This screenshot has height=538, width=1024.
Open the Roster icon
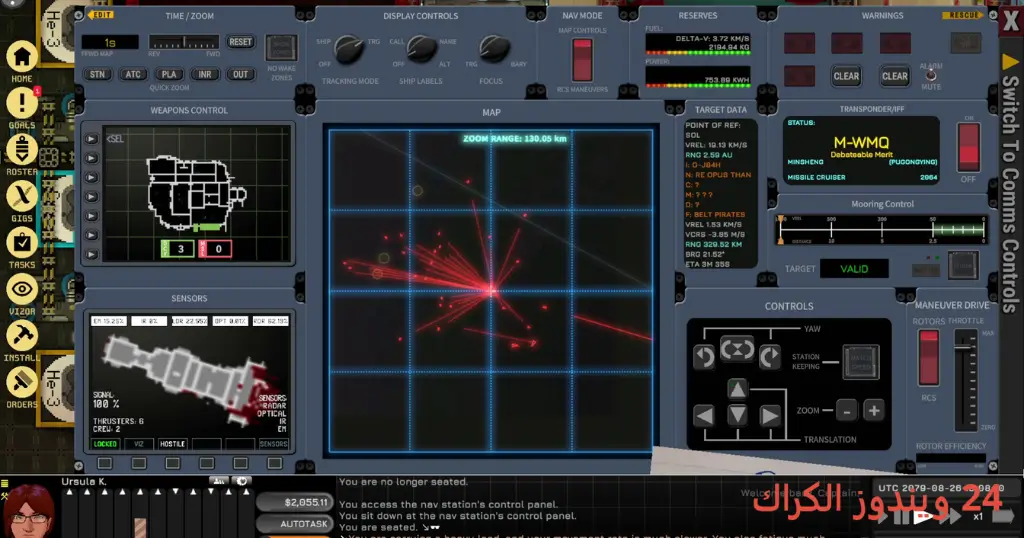[x=22, y=150]
